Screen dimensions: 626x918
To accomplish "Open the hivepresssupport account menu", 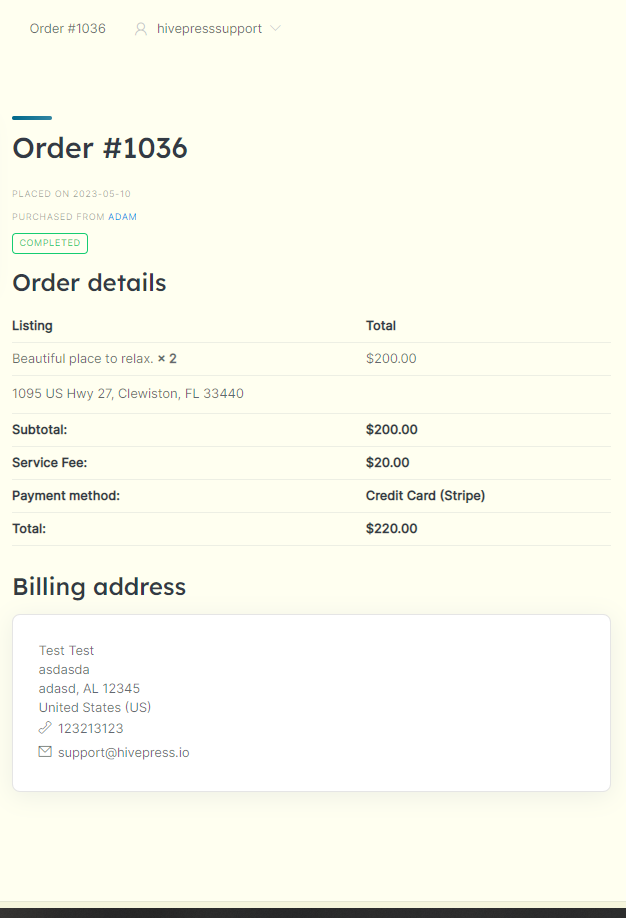I will (x=208, y=29).
